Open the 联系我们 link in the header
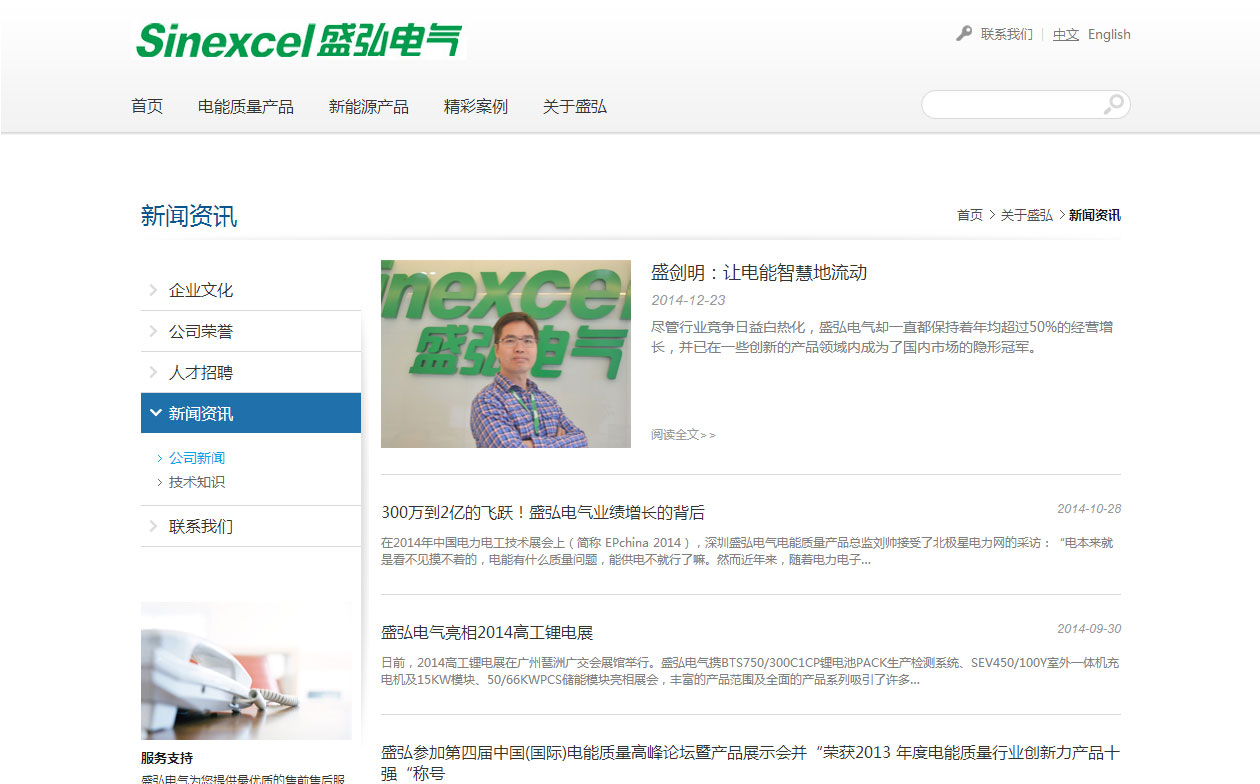Screen dimensions: 1260x784 click(x=1007, y=34)
